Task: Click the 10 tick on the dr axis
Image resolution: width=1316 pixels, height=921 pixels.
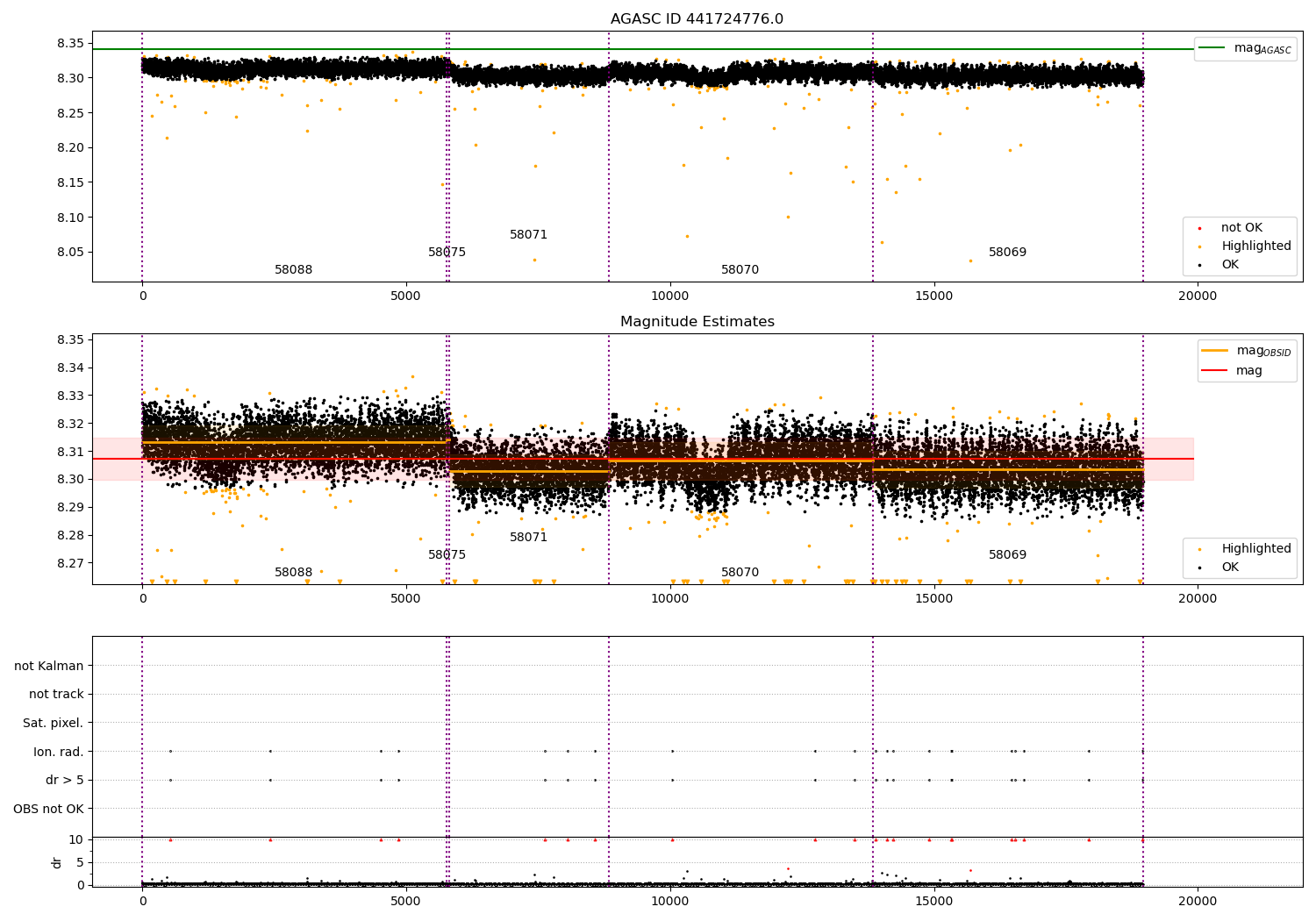Action: [x=76, y=839]
